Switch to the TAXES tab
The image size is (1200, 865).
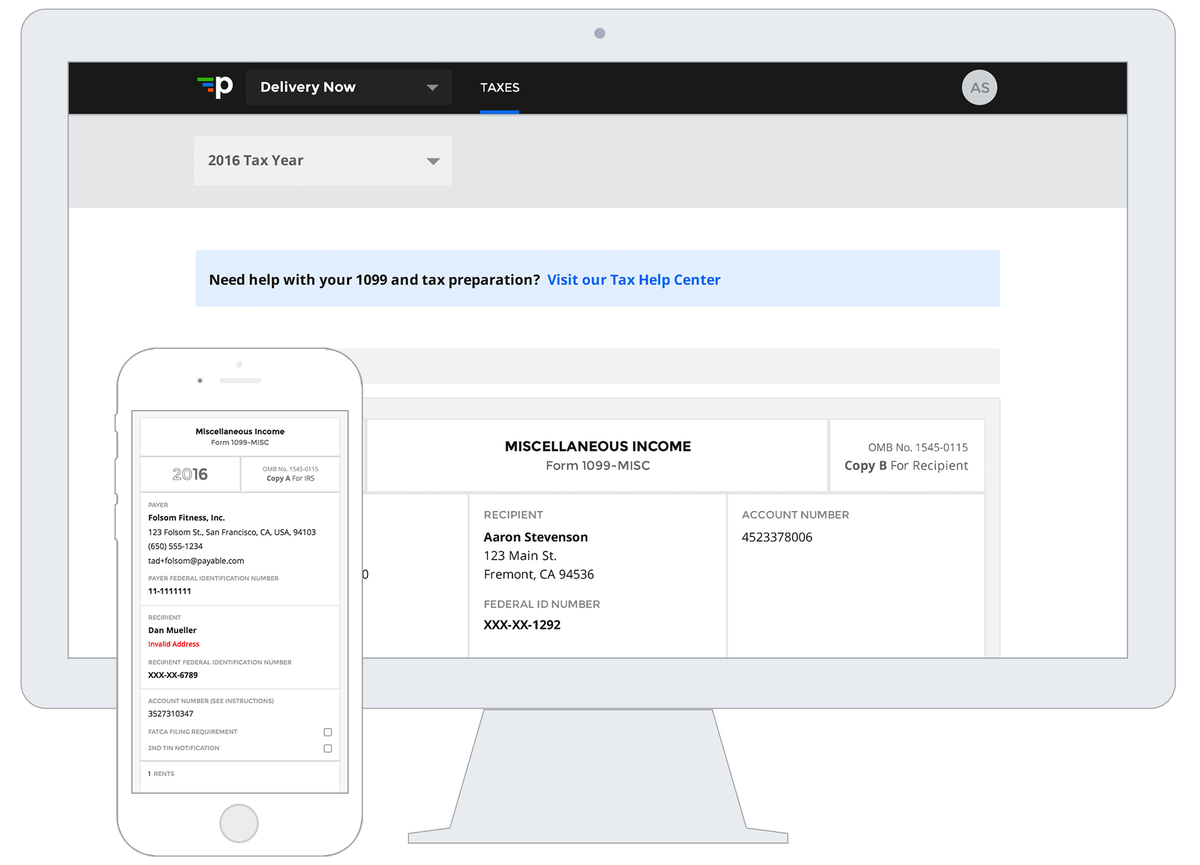[x=500, y=87]
